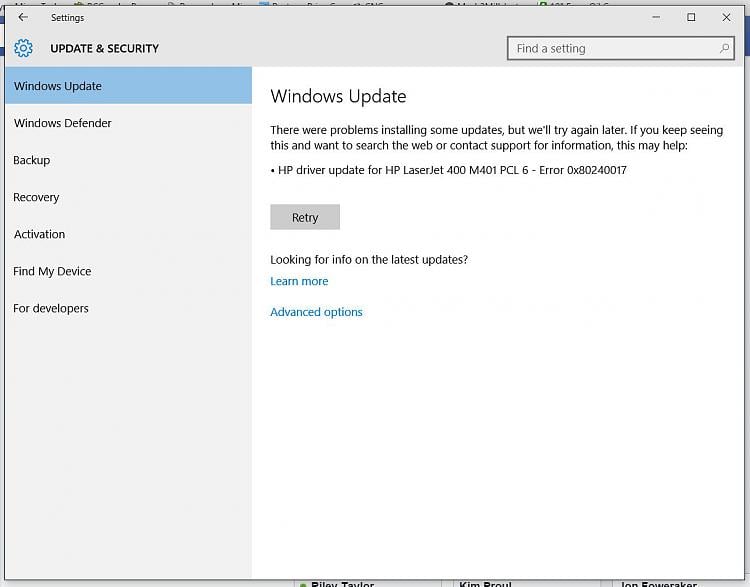This screenshot has height=587, width=750.
Task: Open the Recovery section
Action: coord(128,197)
